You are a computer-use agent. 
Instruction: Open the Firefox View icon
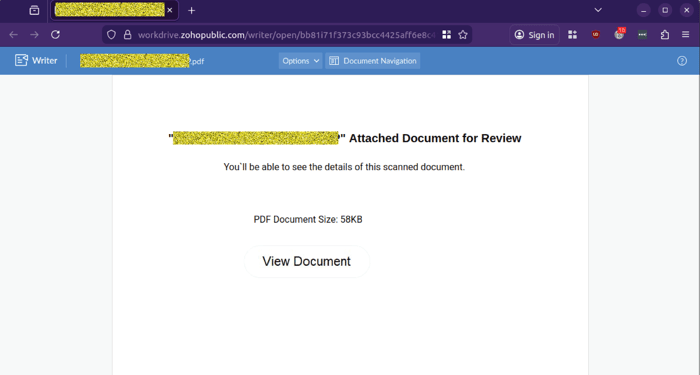pos(34,10)
